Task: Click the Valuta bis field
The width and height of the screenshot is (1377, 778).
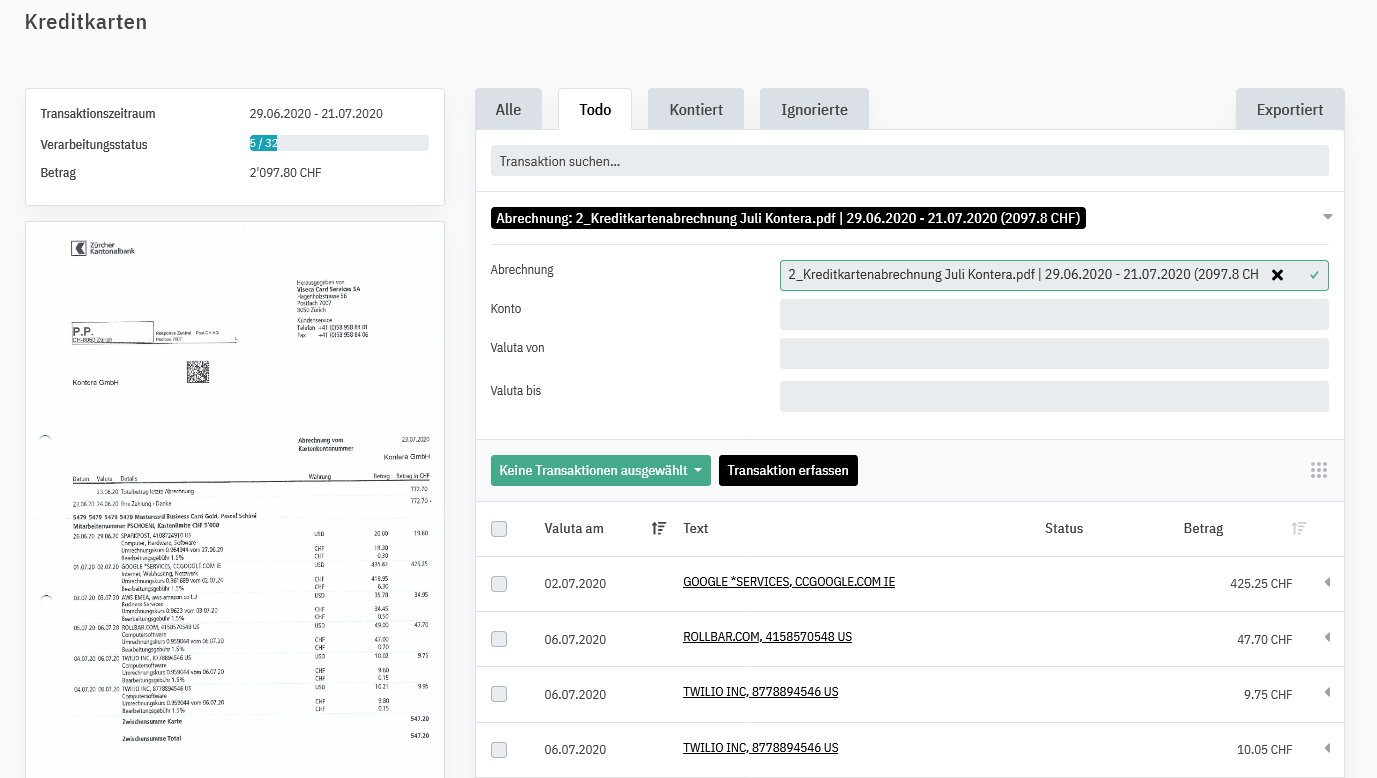Action: [x=1054, y=396]
